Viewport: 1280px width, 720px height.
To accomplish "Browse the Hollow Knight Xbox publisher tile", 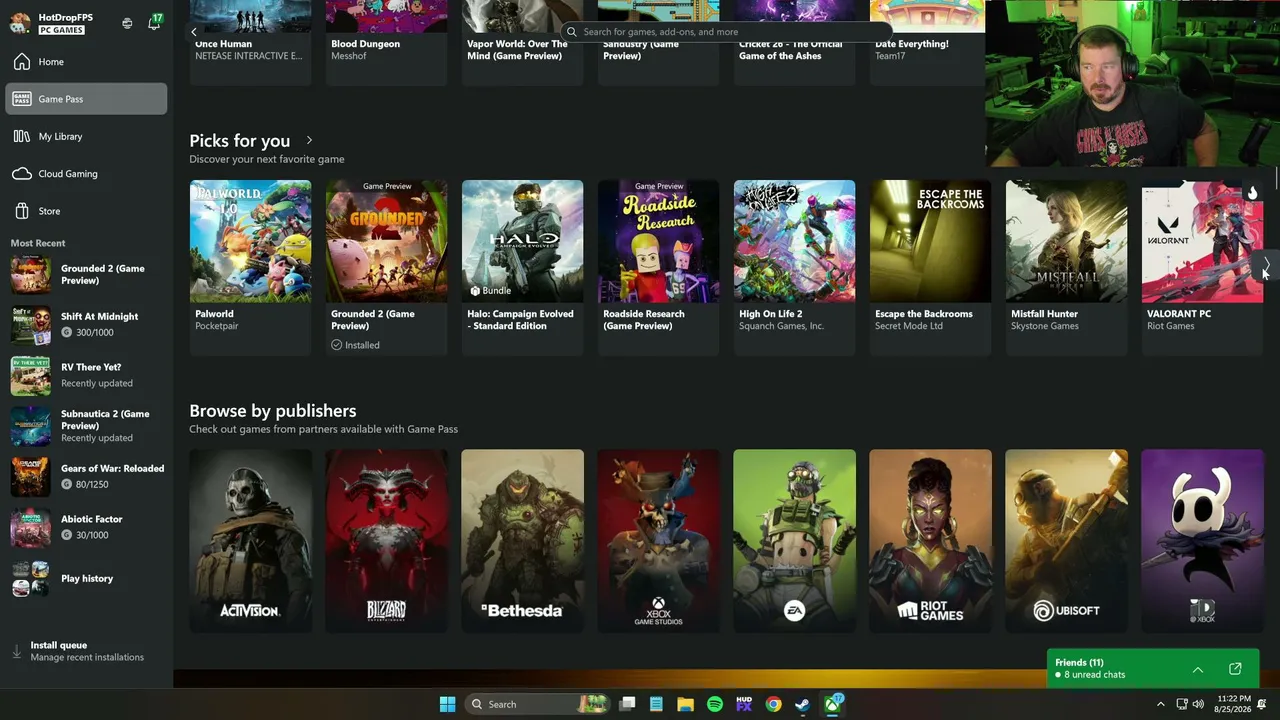I will [1203, 541].
